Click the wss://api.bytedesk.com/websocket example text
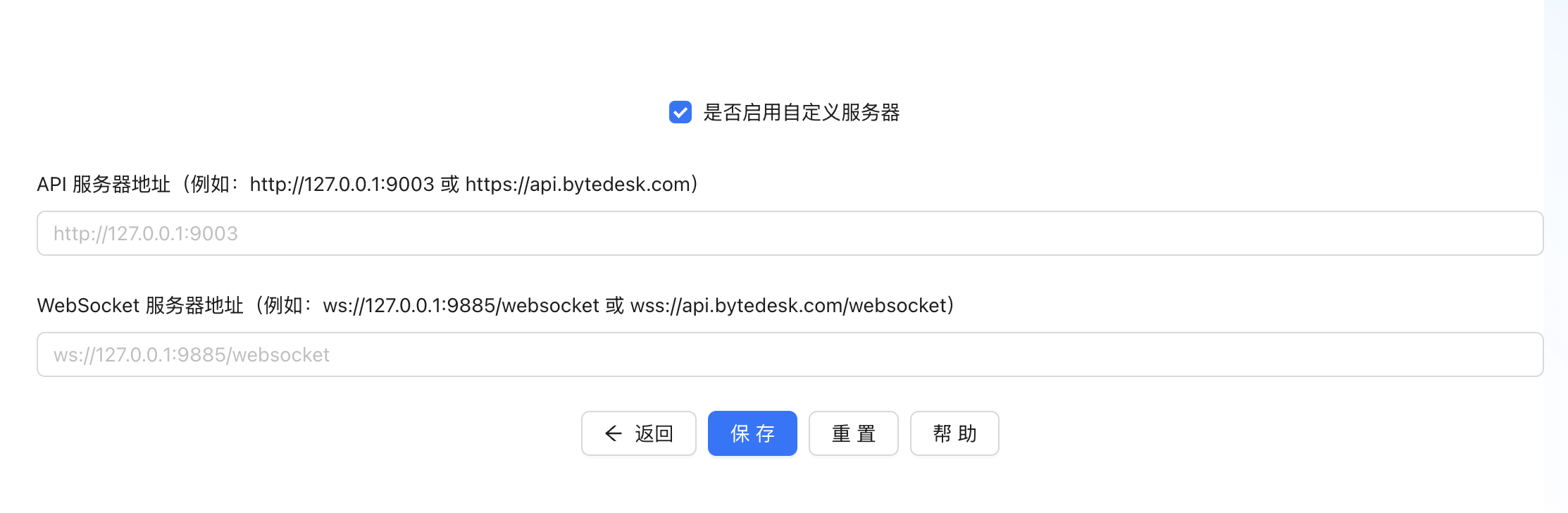Viewport: 1568px width, 513px height. point(788,306)
